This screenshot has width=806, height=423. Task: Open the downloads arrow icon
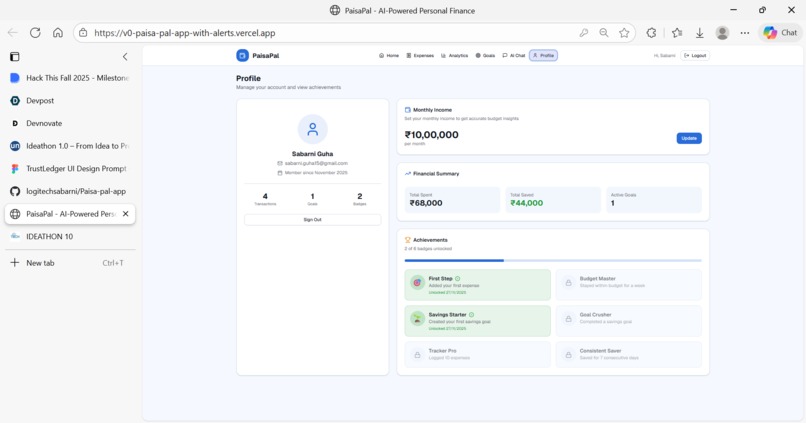pos(700,33)
